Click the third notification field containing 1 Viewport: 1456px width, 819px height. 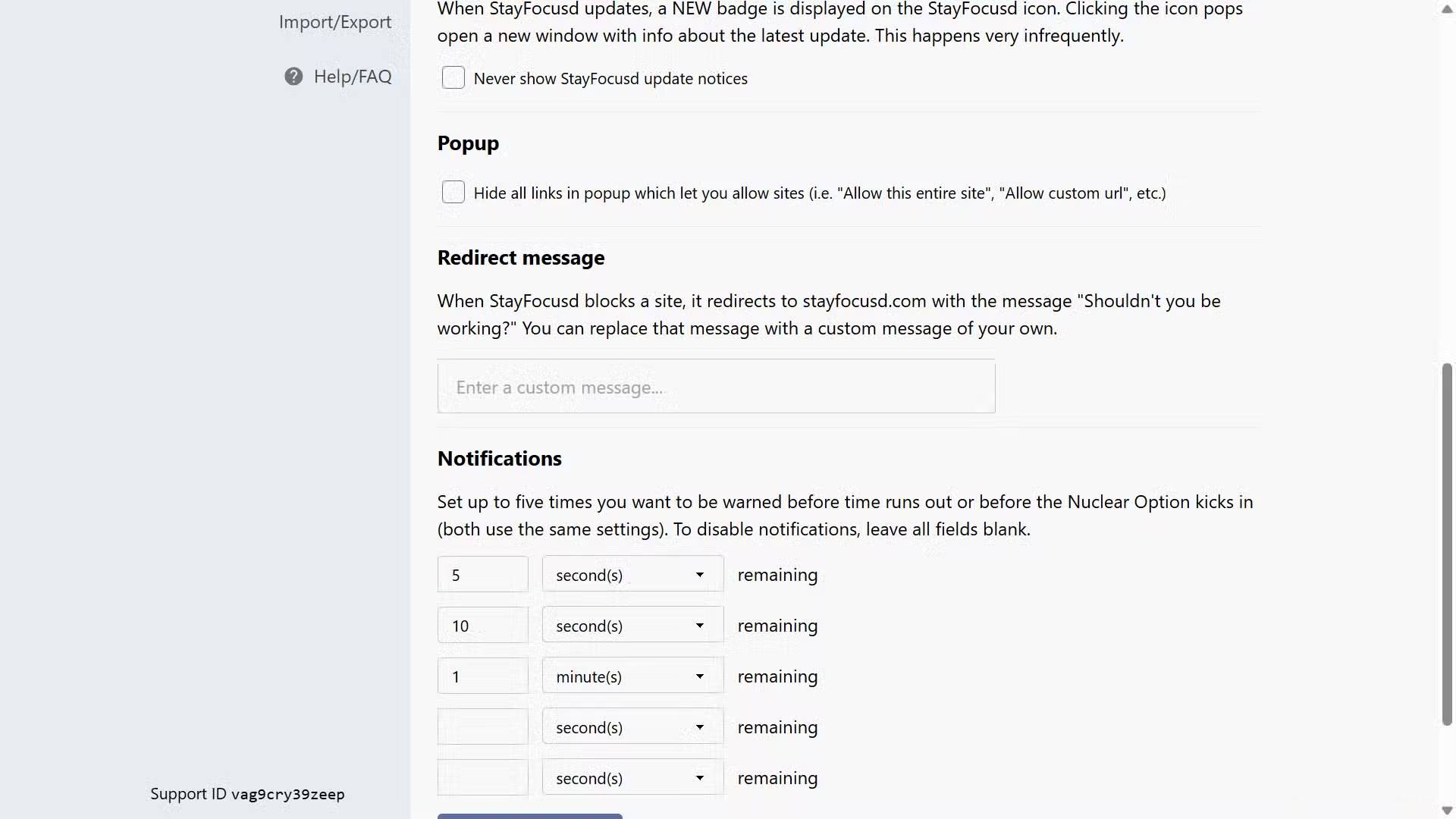coord(483,676)
